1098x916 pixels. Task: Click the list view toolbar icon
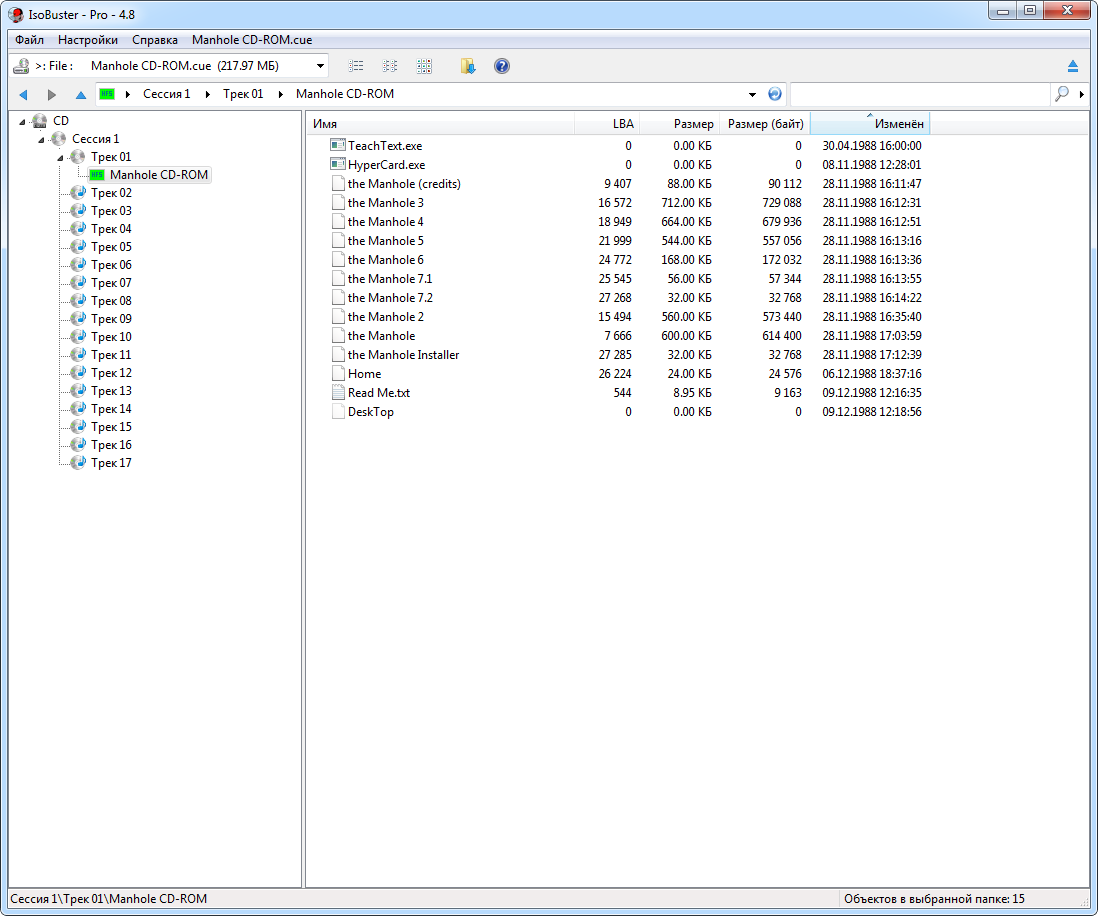[x=356, y=66]
